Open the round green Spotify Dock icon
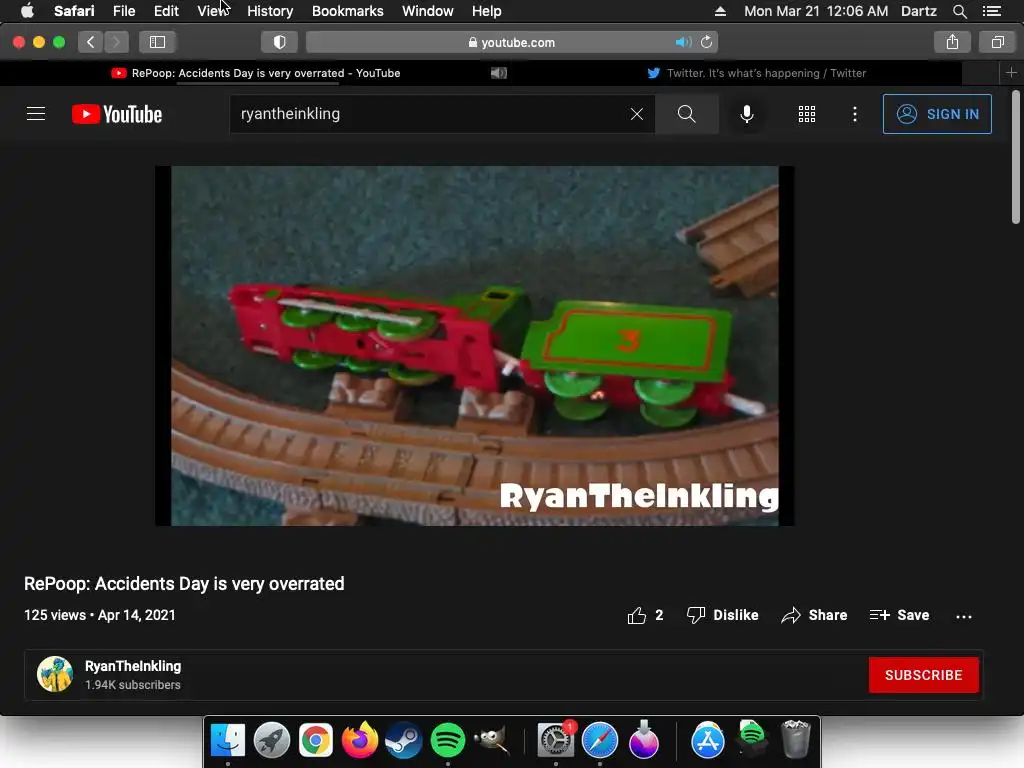The height and width of the screenshot is (768, 1024). [447, 740]
